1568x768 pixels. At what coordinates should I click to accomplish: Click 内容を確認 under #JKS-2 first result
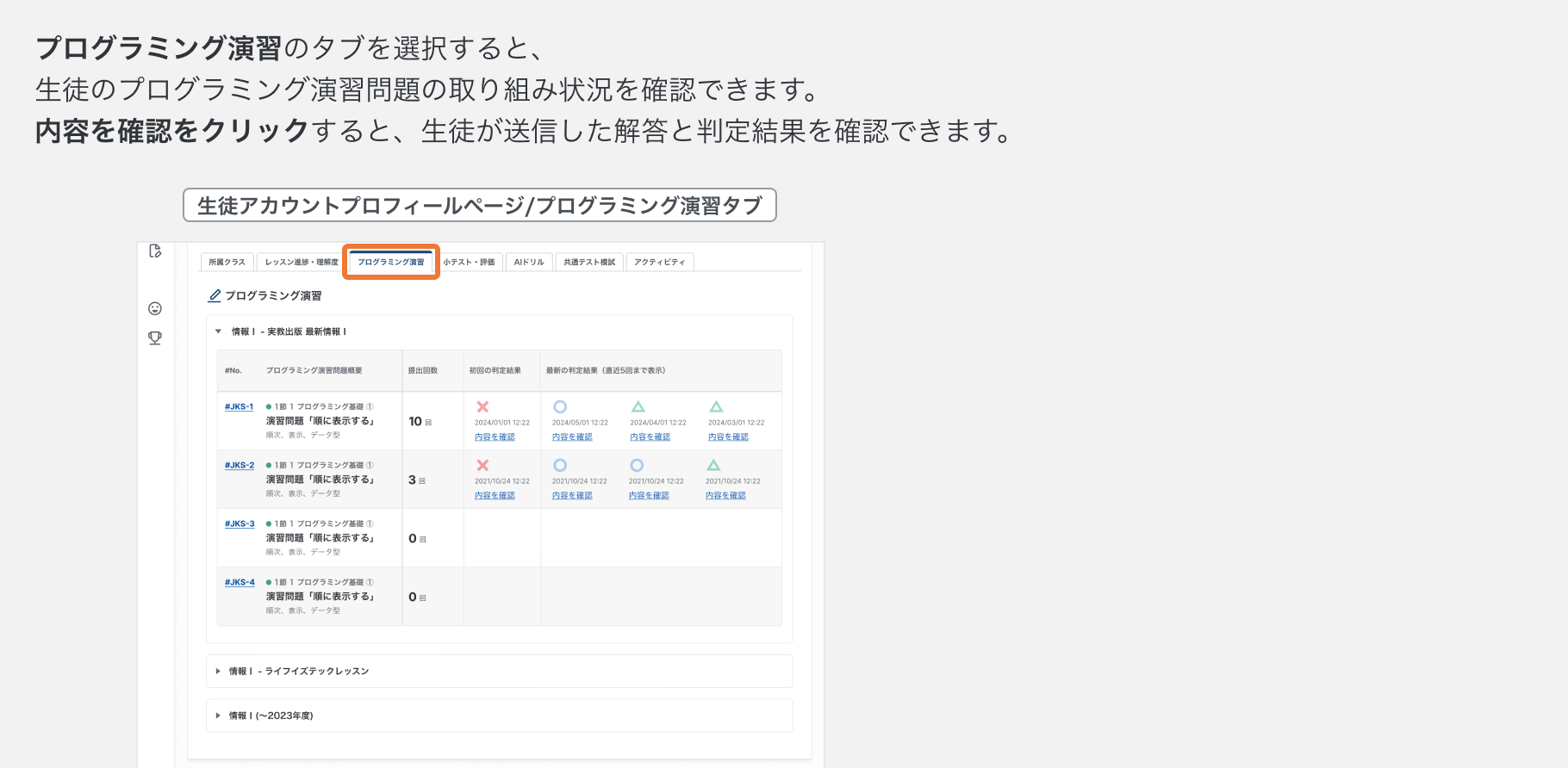click(495, 496)
